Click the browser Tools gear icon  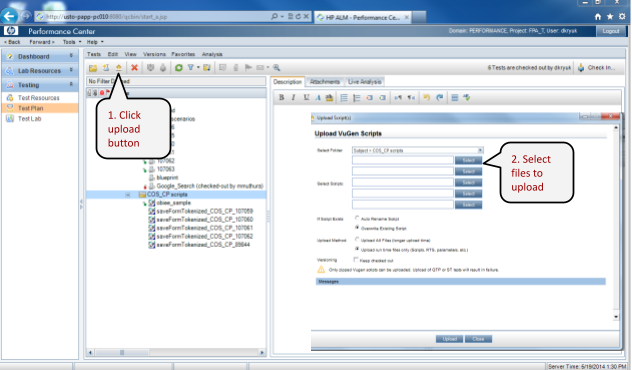pyautogui.click(x=622, y=17)
